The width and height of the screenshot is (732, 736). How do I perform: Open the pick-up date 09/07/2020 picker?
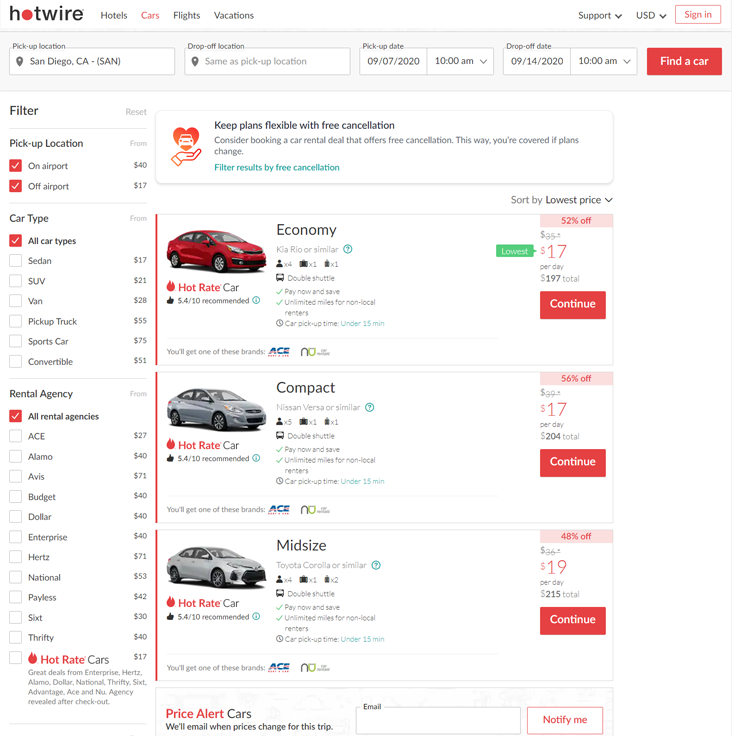point(393,61)
